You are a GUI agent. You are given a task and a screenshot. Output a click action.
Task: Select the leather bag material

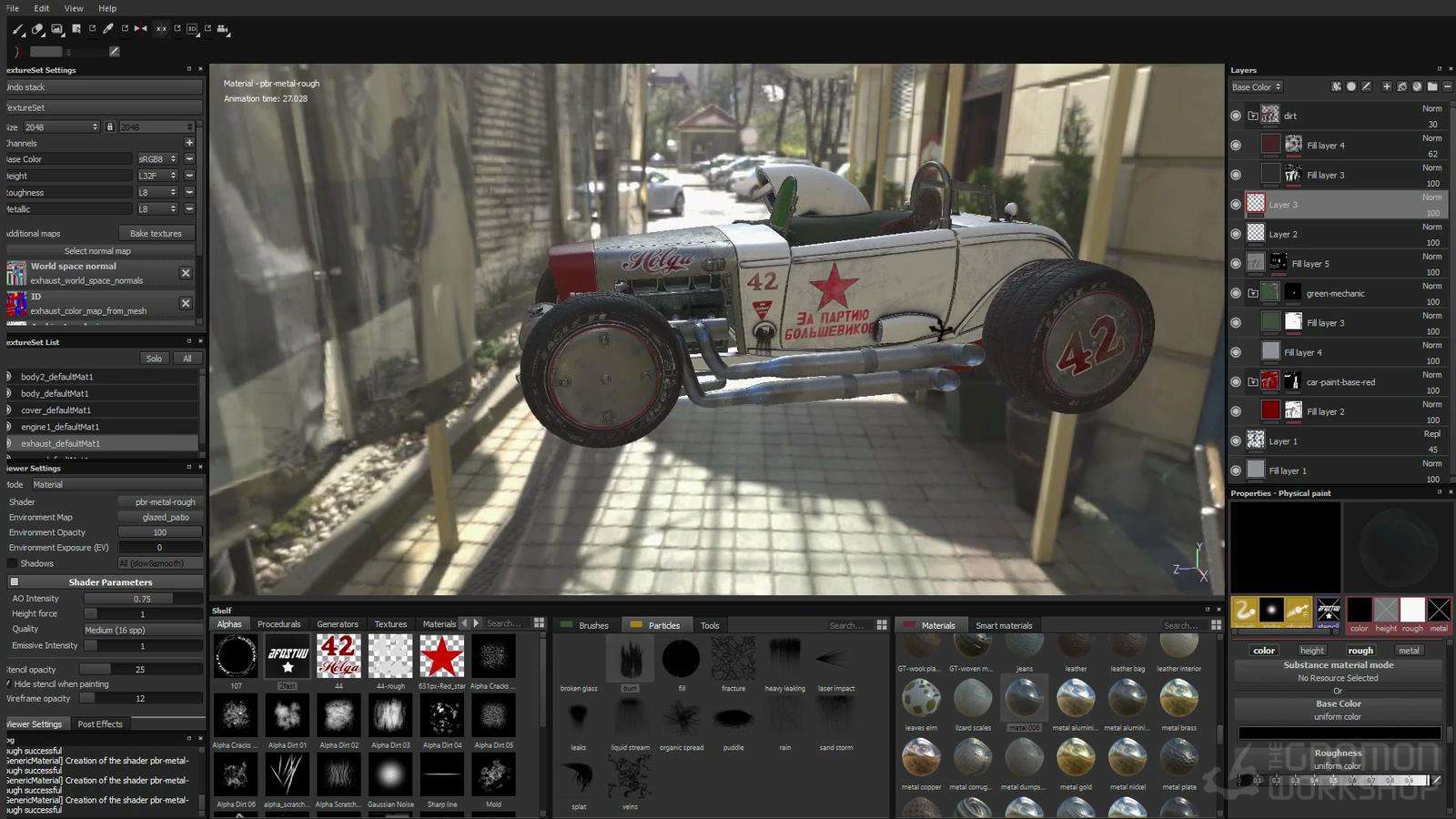pyautogui.click(x=1127, y=645)
